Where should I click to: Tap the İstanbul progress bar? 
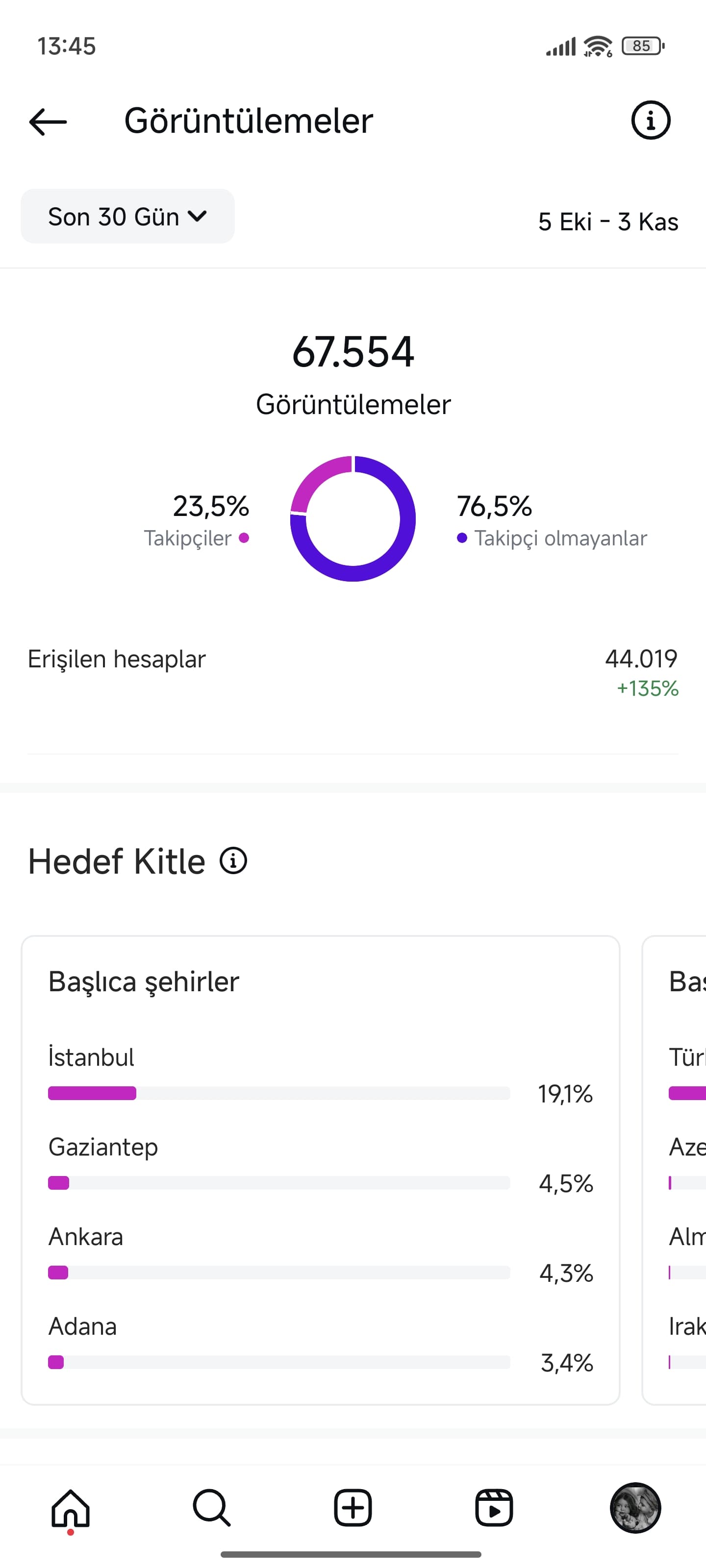279,1093
